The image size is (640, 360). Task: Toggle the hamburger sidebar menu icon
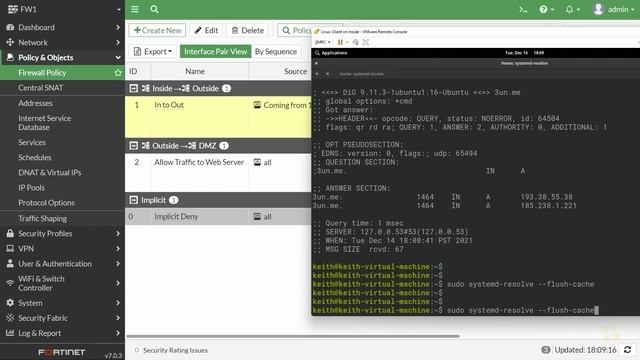click(135, 9)
